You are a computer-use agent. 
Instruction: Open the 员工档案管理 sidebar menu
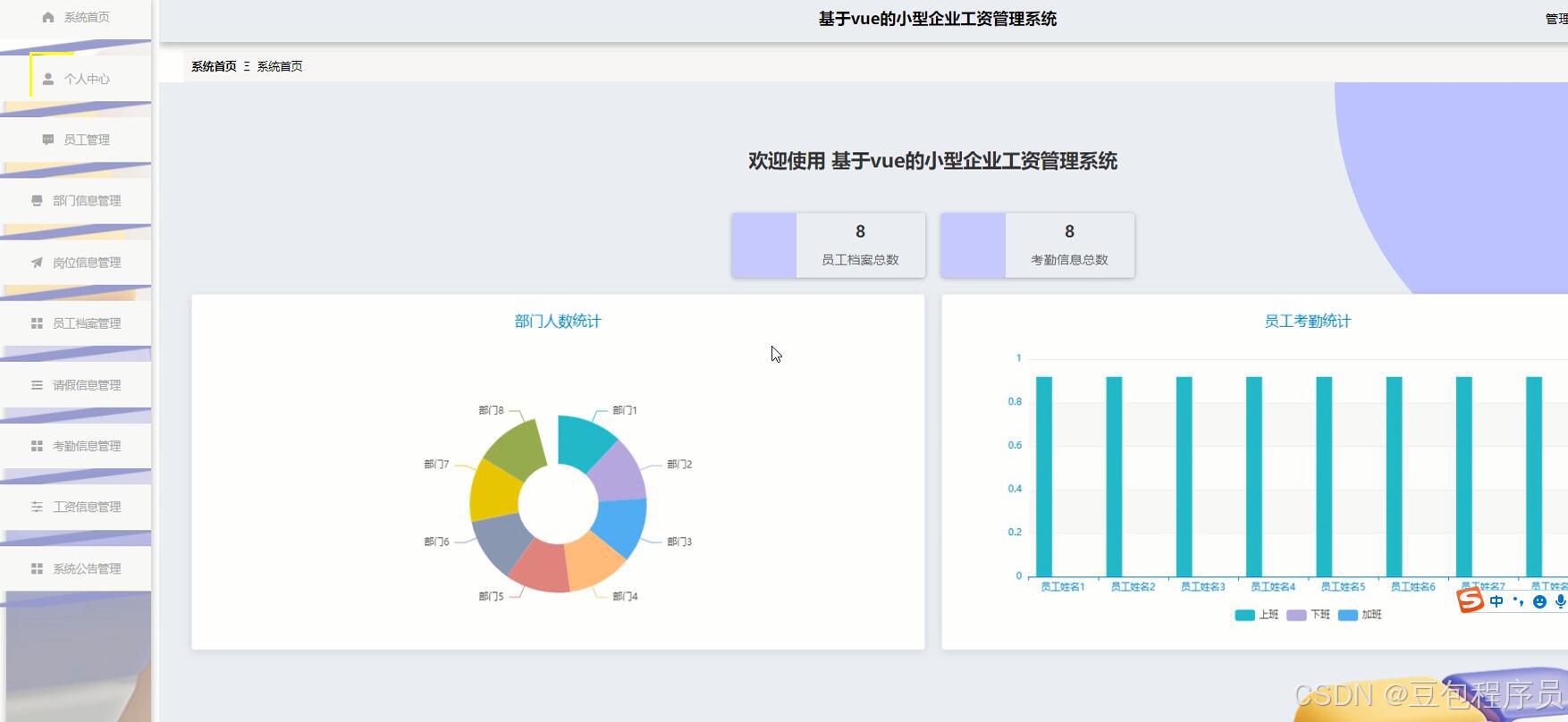(76, 323)
